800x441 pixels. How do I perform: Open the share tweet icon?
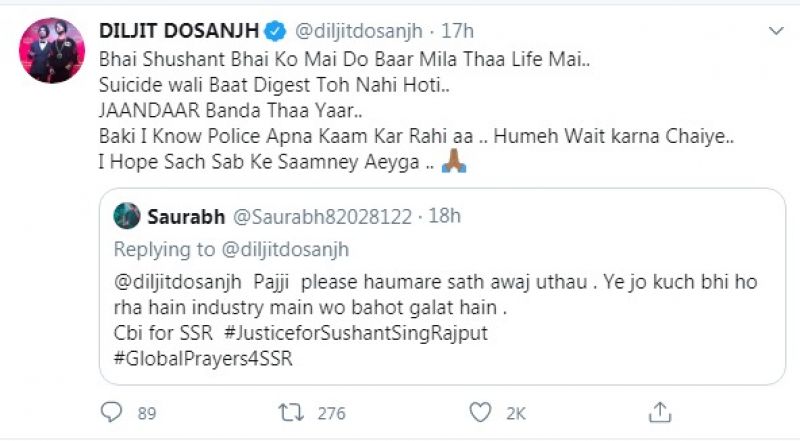[x=659, y=411]
